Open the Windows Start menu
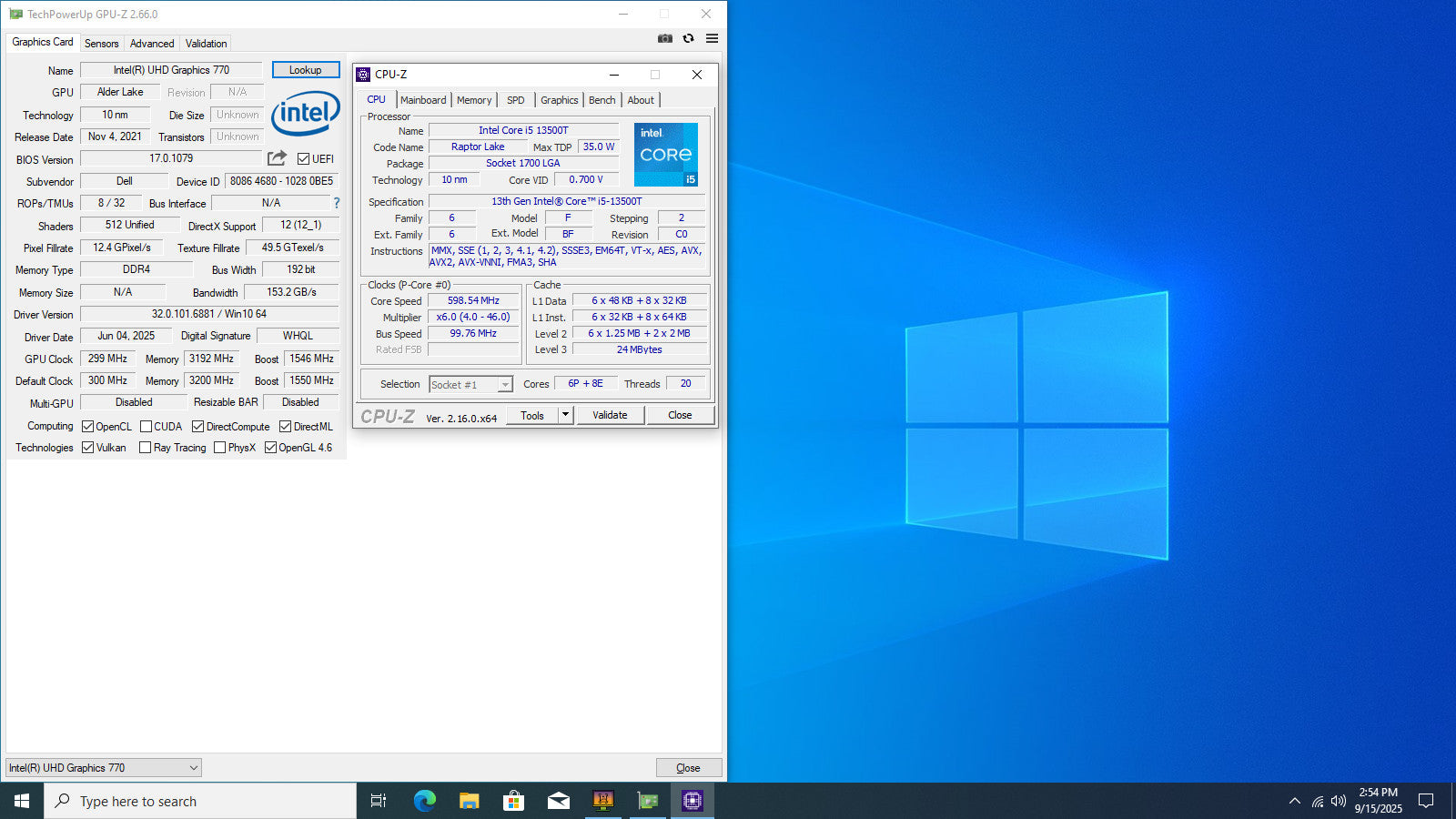Viewport: 1456px width, 819px height. click(22, 801)
